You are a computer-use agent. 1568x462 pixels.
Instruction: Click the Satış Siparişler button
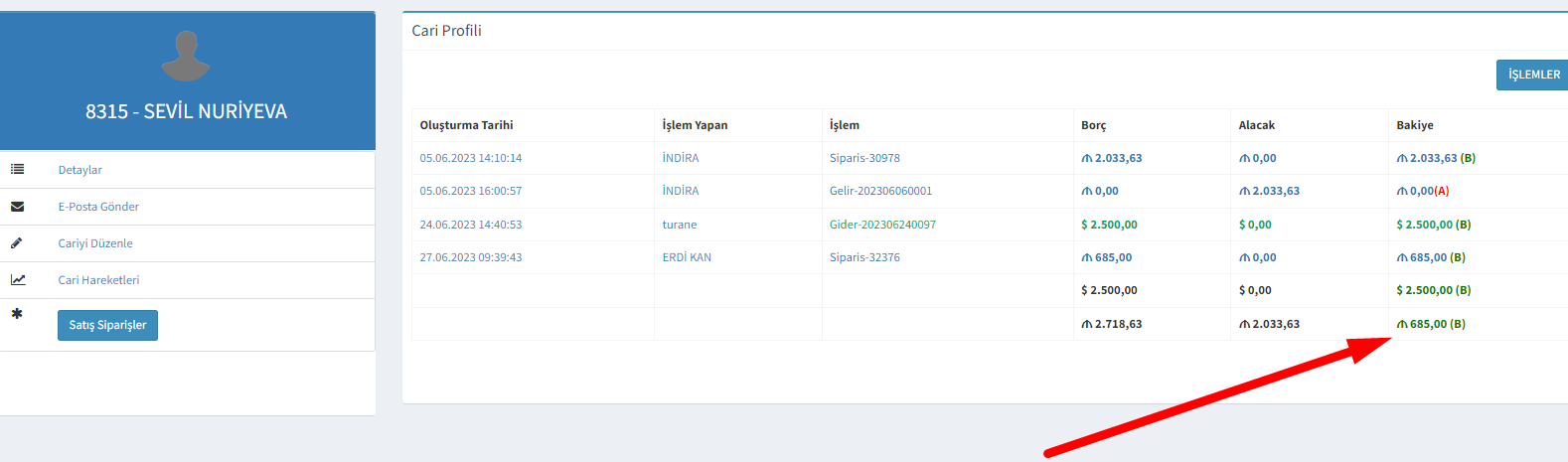click(107, 325)
